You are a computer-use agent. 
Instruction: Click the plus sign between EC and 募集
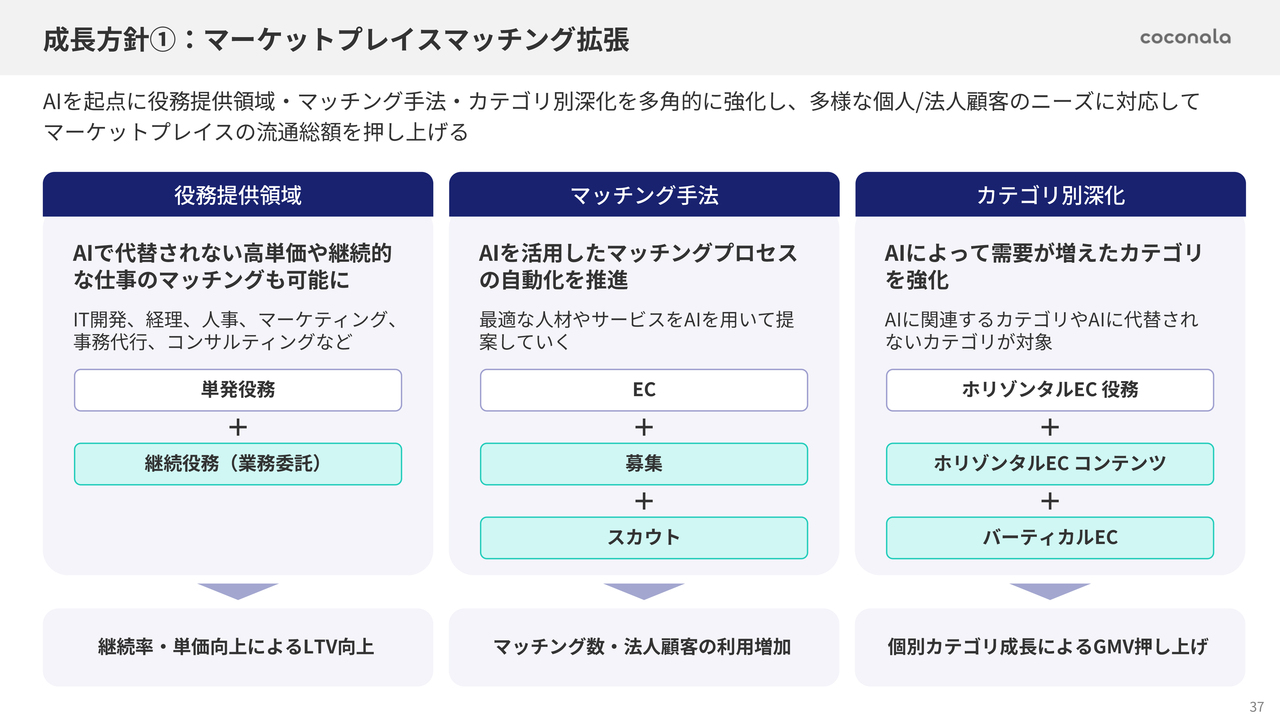pos(644,427)
